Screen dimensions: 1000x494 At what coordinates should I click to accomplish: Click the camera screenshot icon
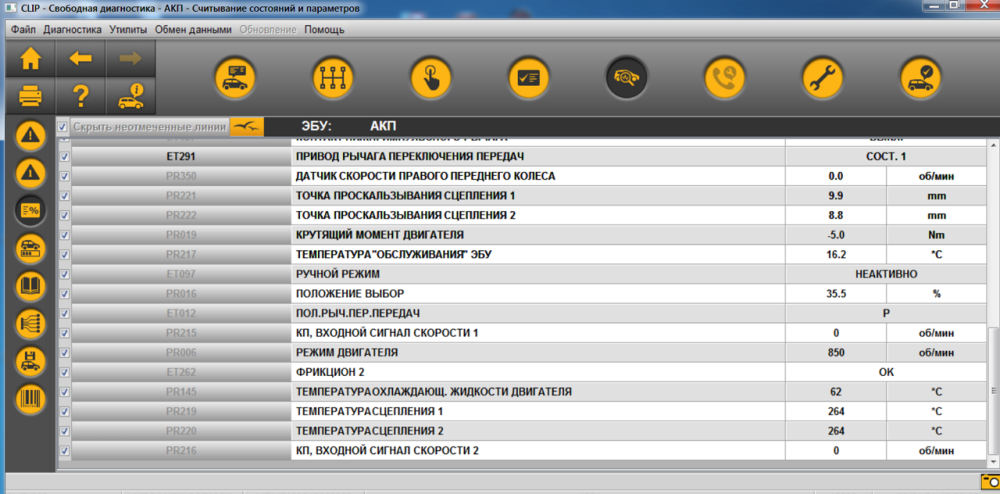(x=990, y=483)
